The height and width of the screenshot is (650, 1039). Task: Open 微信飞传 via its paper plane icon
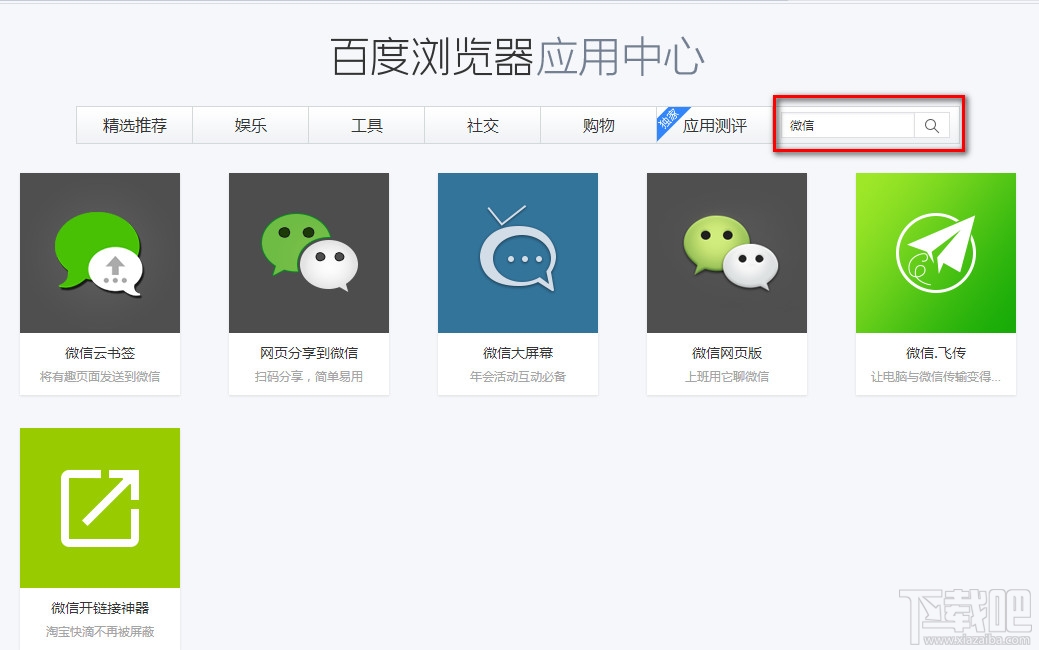click(x=936, y=252)
